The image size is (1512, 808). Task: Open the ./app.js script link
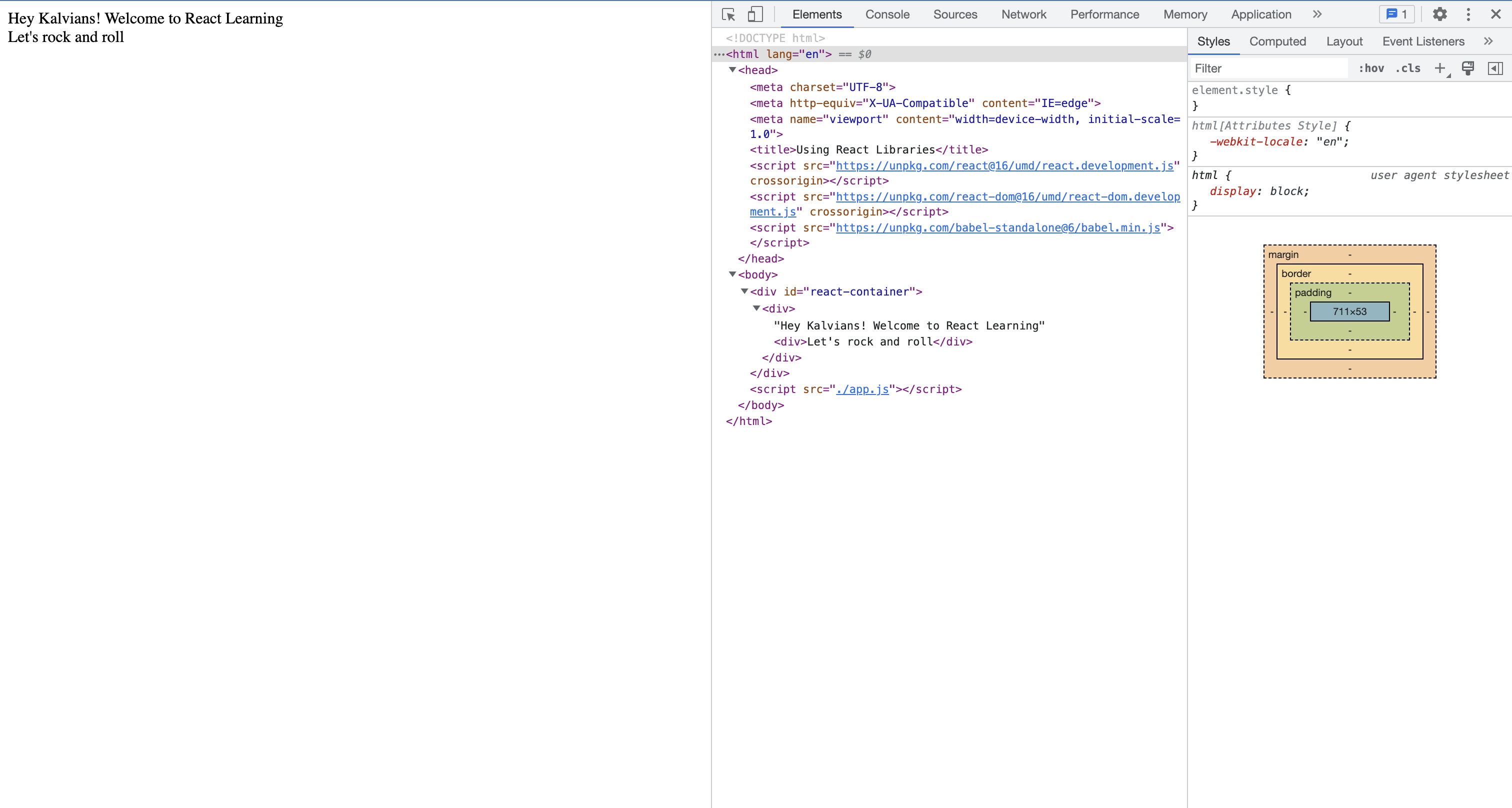(x=862, y=389)
